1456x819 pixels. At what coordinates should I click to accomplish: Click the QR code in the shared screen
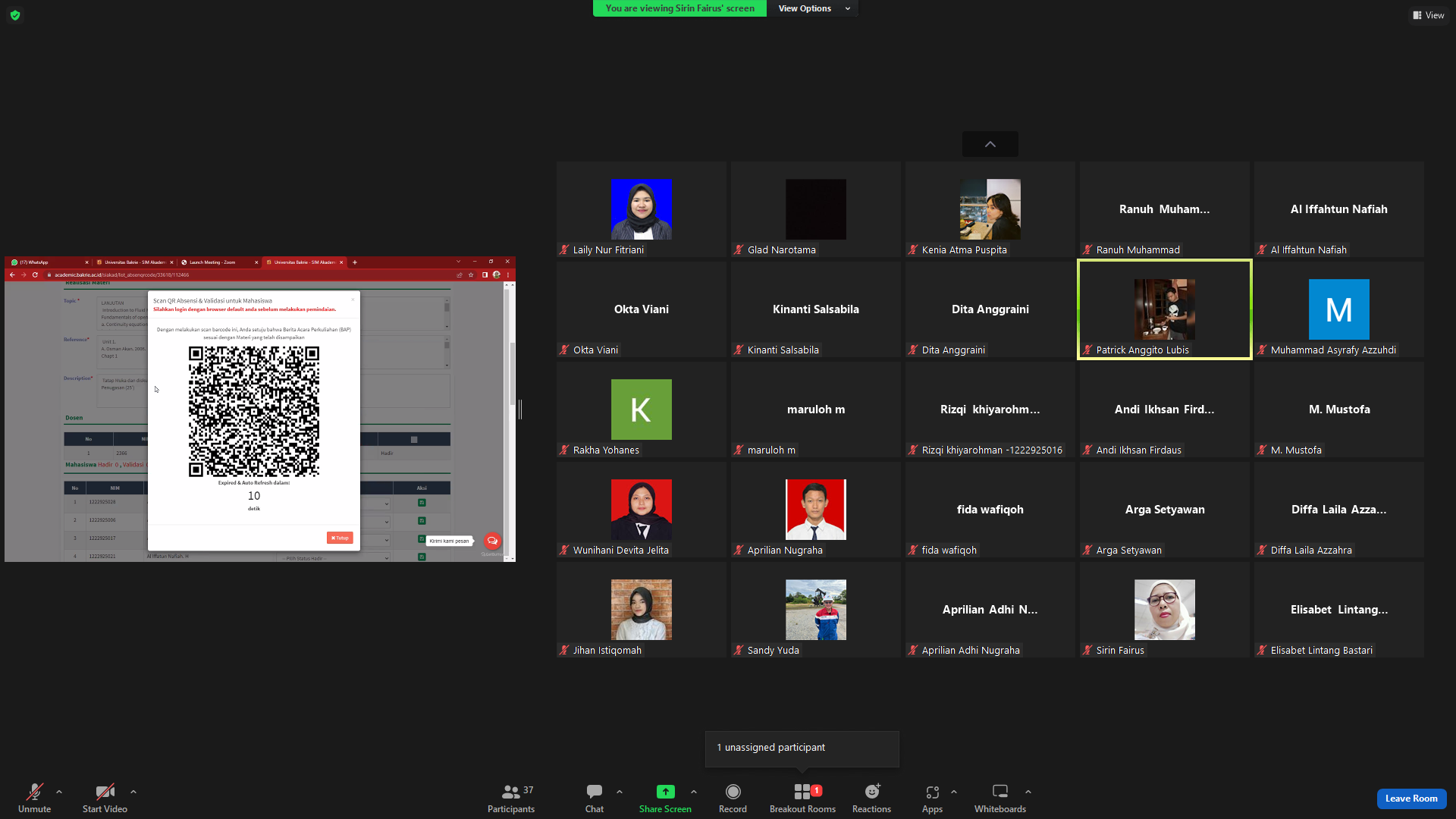coord(254,412)
